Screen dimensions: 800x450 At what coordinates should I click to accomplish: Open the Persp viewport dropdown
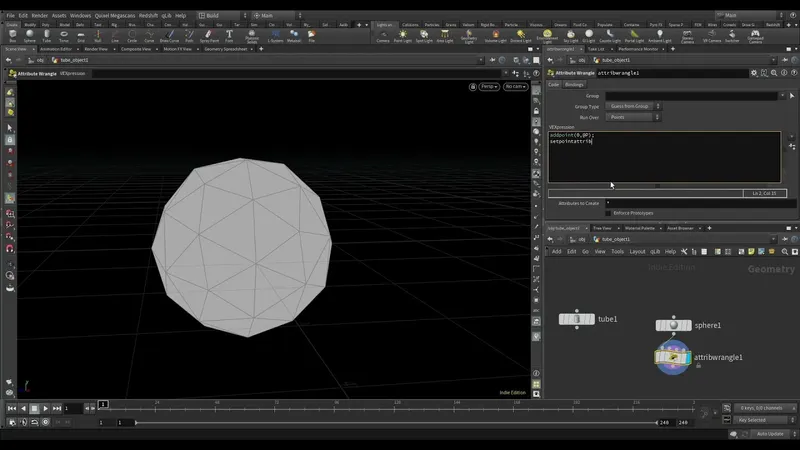pos(489,87)
